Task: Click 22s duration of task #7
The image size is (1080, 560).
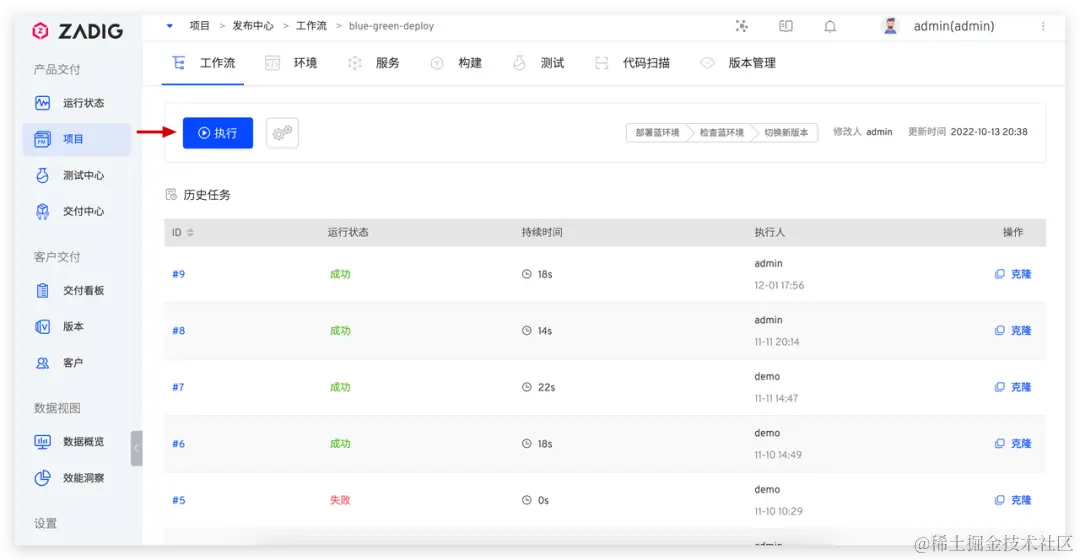Action: click(x=546, y=387)
